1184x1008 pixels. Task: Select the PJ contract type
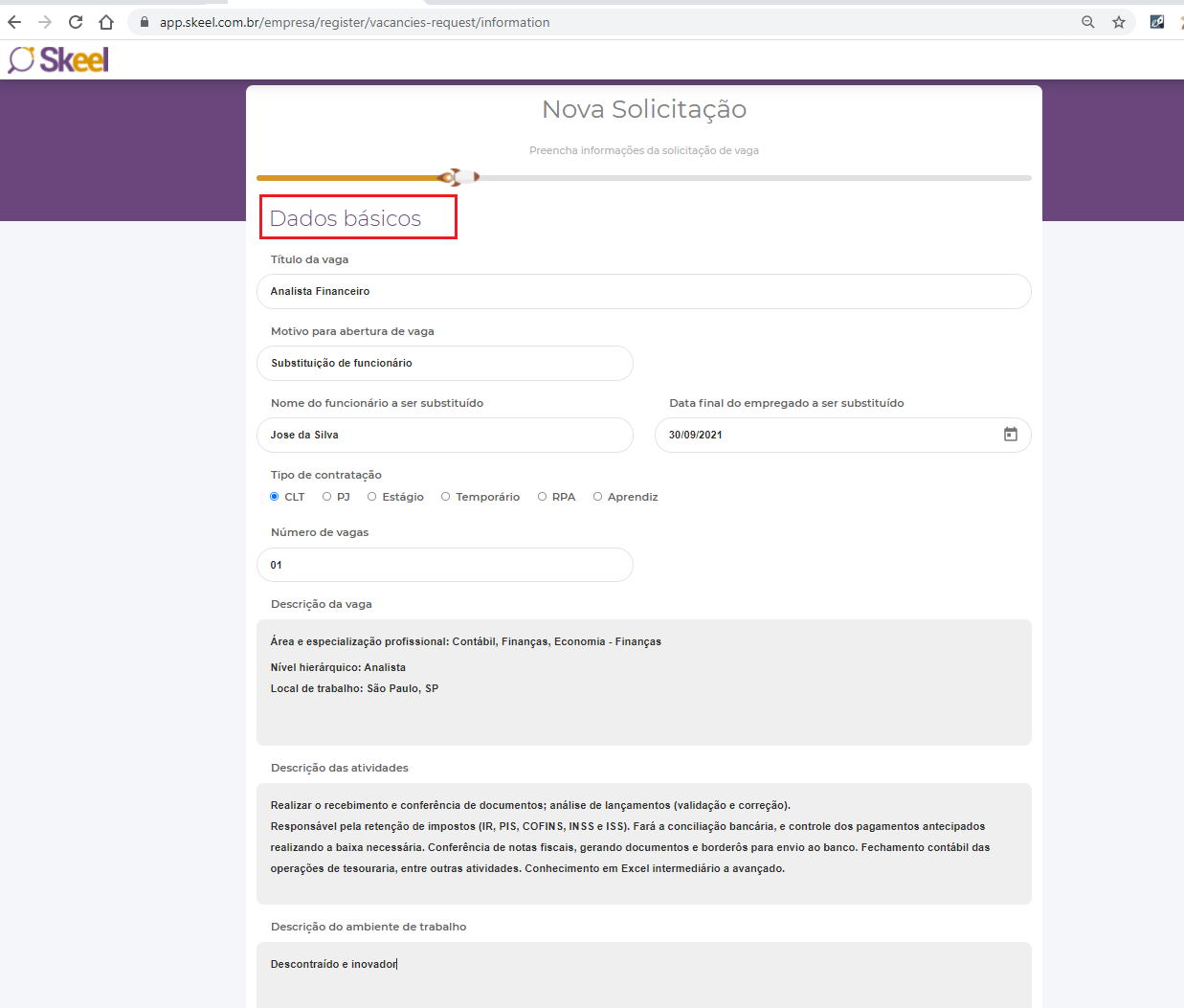tap(327, 497)
